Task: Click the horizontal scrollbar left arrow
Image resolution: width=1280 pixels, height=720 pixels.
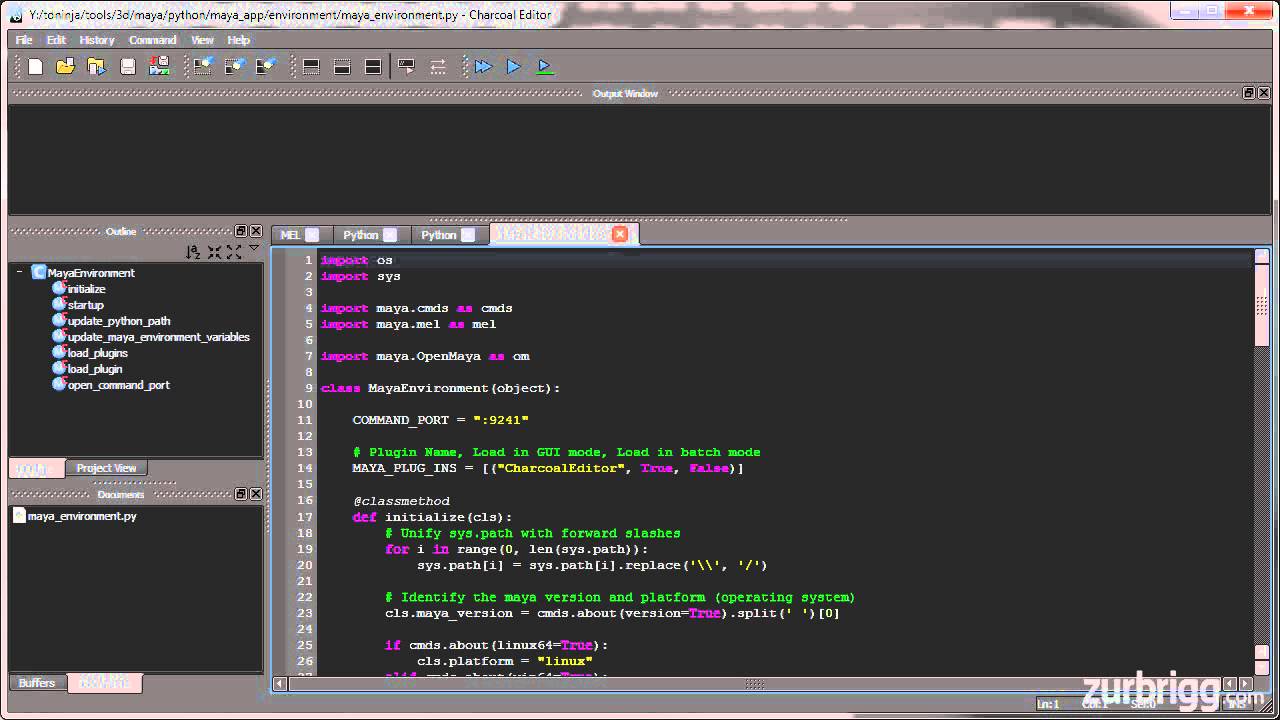Action: (x=280, y=684)
